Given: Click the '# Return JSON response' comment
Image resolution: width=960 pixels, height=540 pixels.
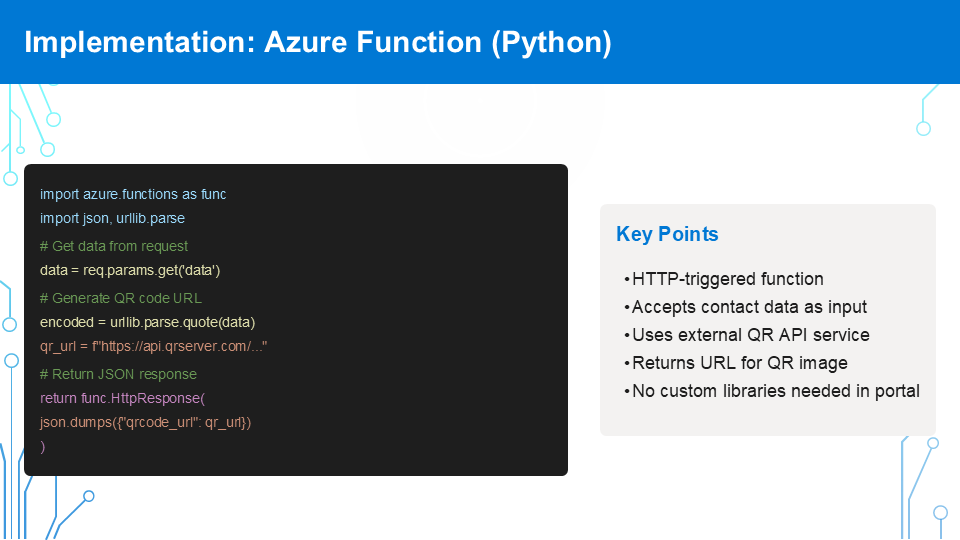Looking at the screenshot, I should (x=118, y=374).
